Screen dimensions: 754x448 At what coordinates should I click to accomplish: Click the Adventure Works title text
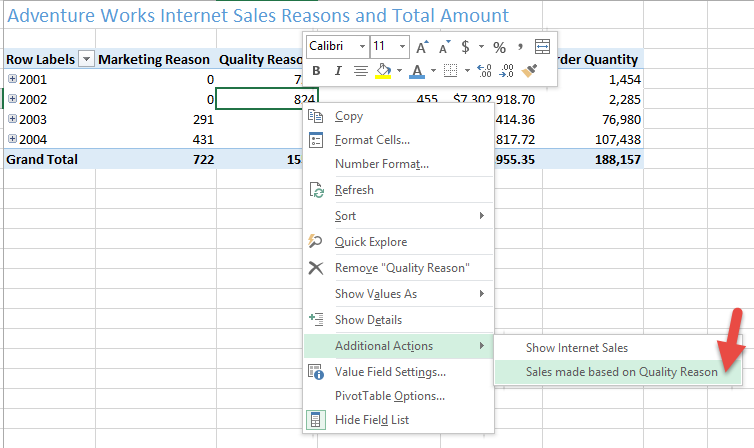[x=258, y=15]
